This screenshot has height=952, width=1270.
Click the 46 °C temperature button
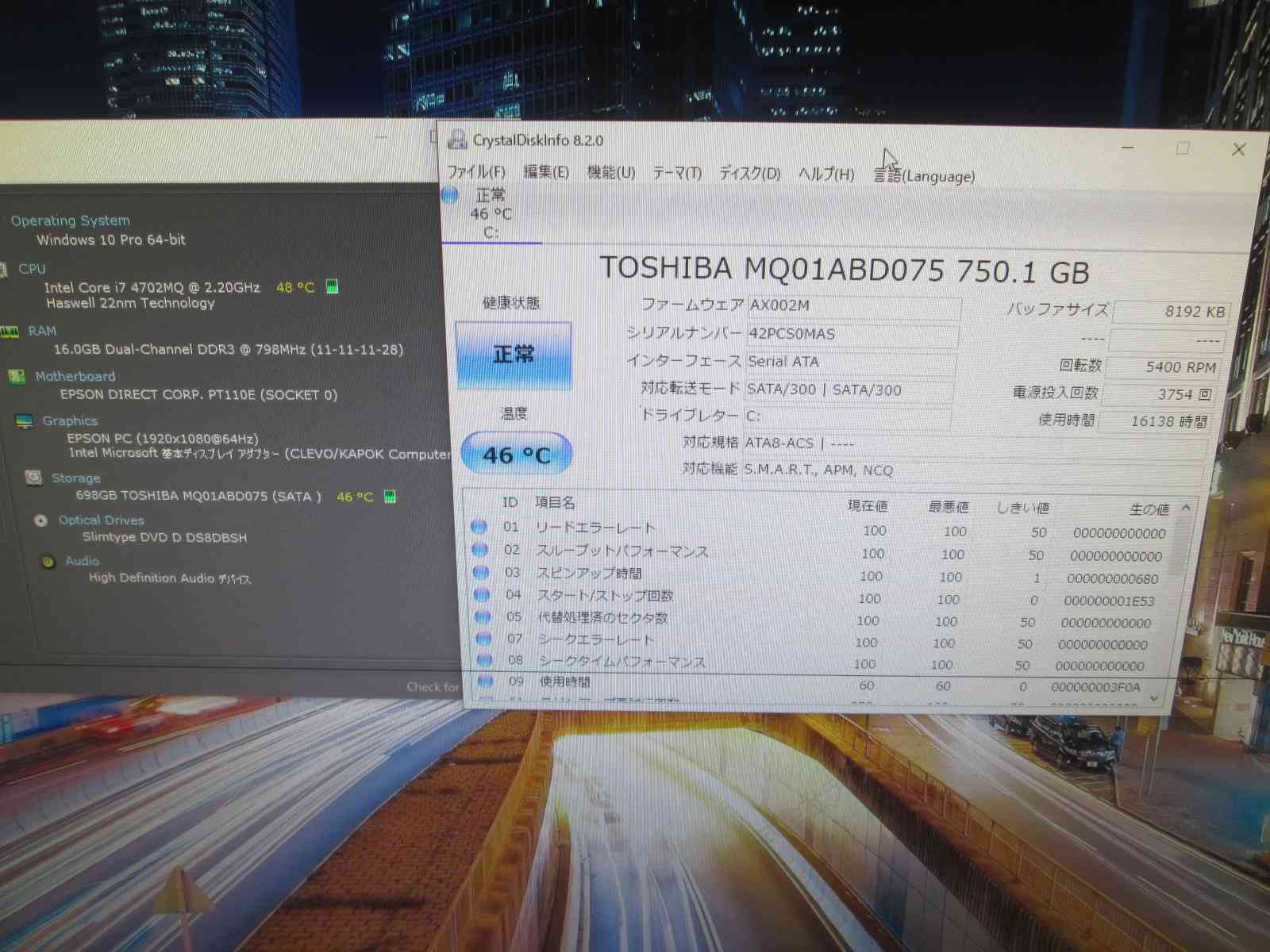[x=516, y=455]
